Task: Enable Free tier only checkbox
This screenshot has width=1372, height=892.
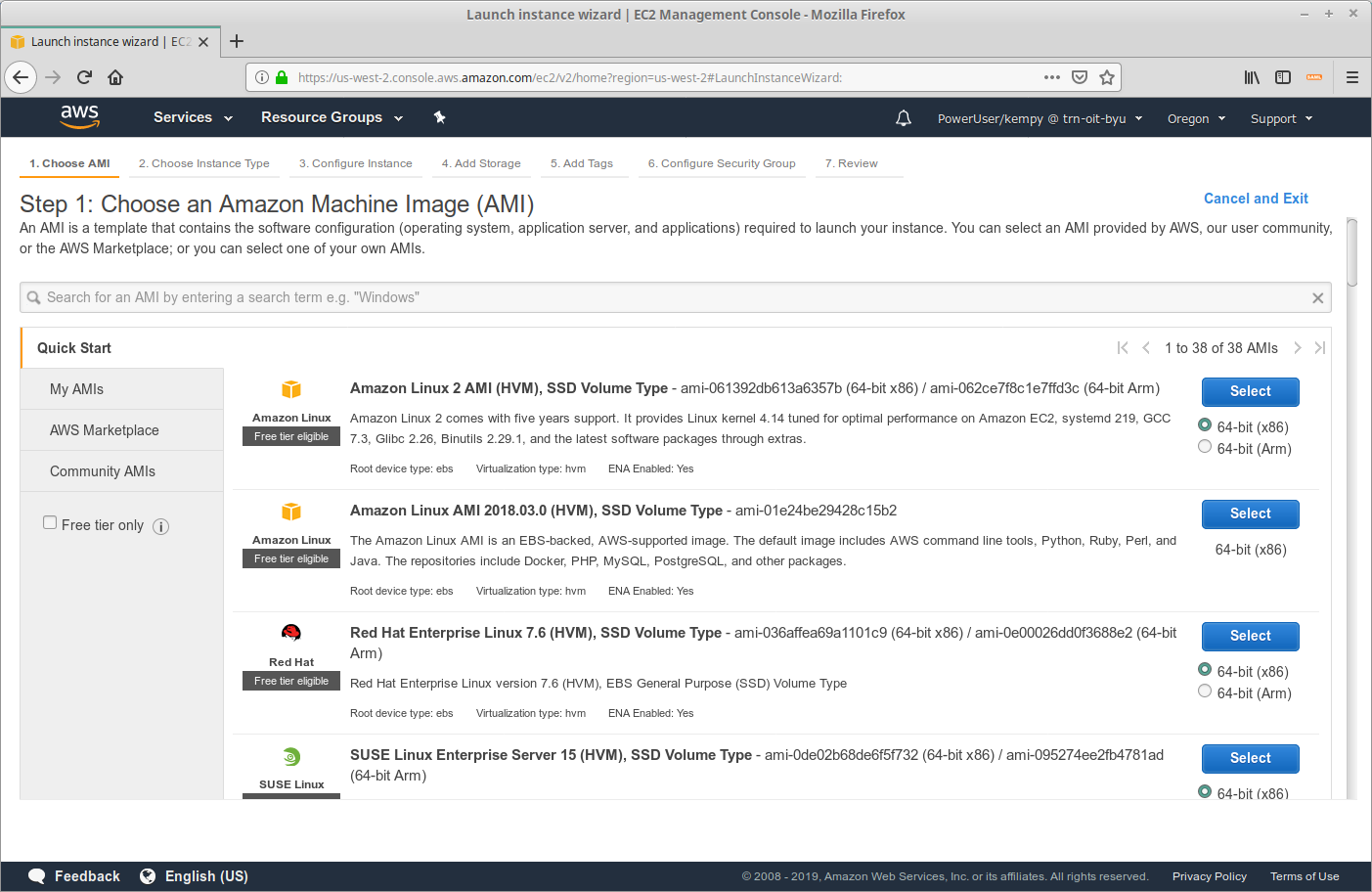Action: point(50,522)
